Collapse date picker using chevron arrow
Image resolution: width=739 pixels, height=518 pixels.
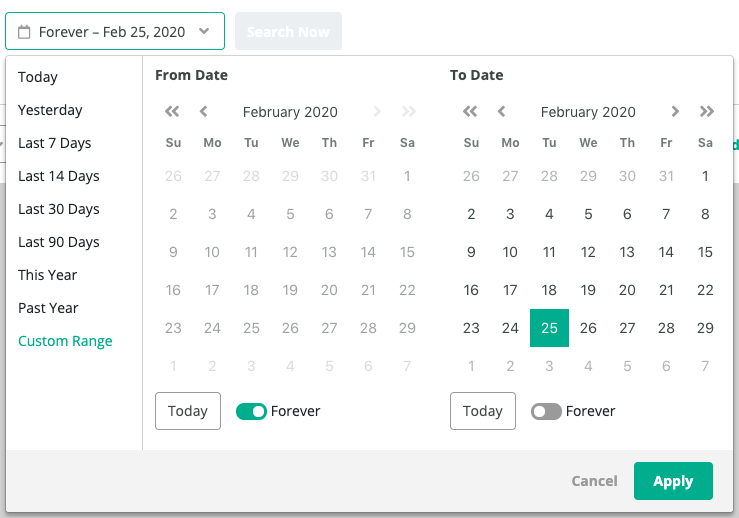tap(204, 31)
